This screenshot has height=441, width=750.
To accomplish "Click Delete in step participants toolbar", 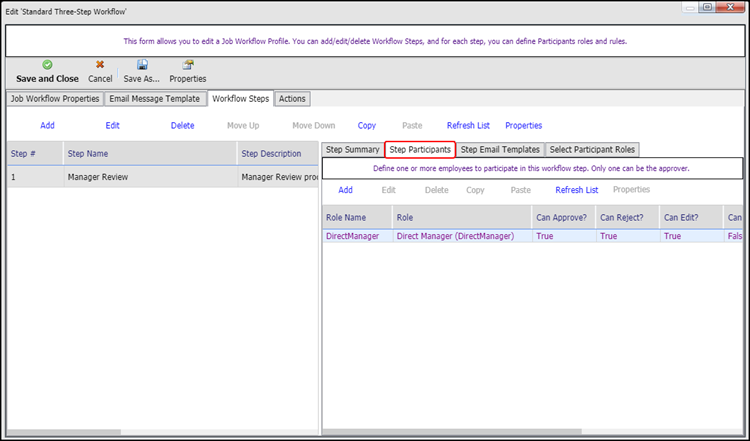I will point(437,190).
